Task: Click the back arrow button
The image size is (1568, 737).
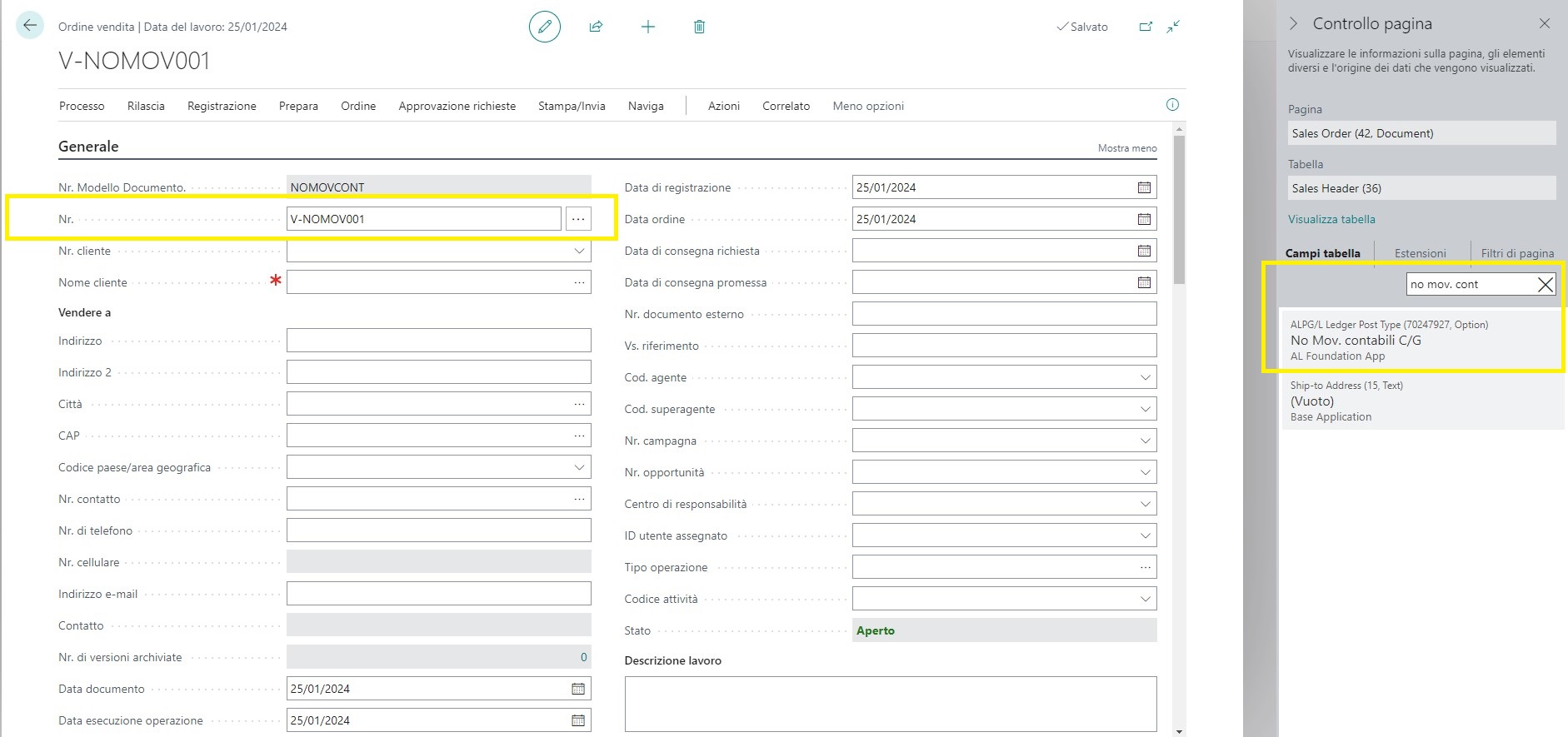Action: tap(30, 26)
